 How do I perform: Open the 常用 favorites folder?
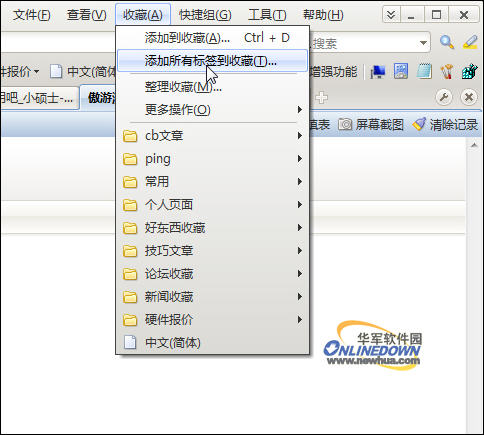[x=212, y=182]
